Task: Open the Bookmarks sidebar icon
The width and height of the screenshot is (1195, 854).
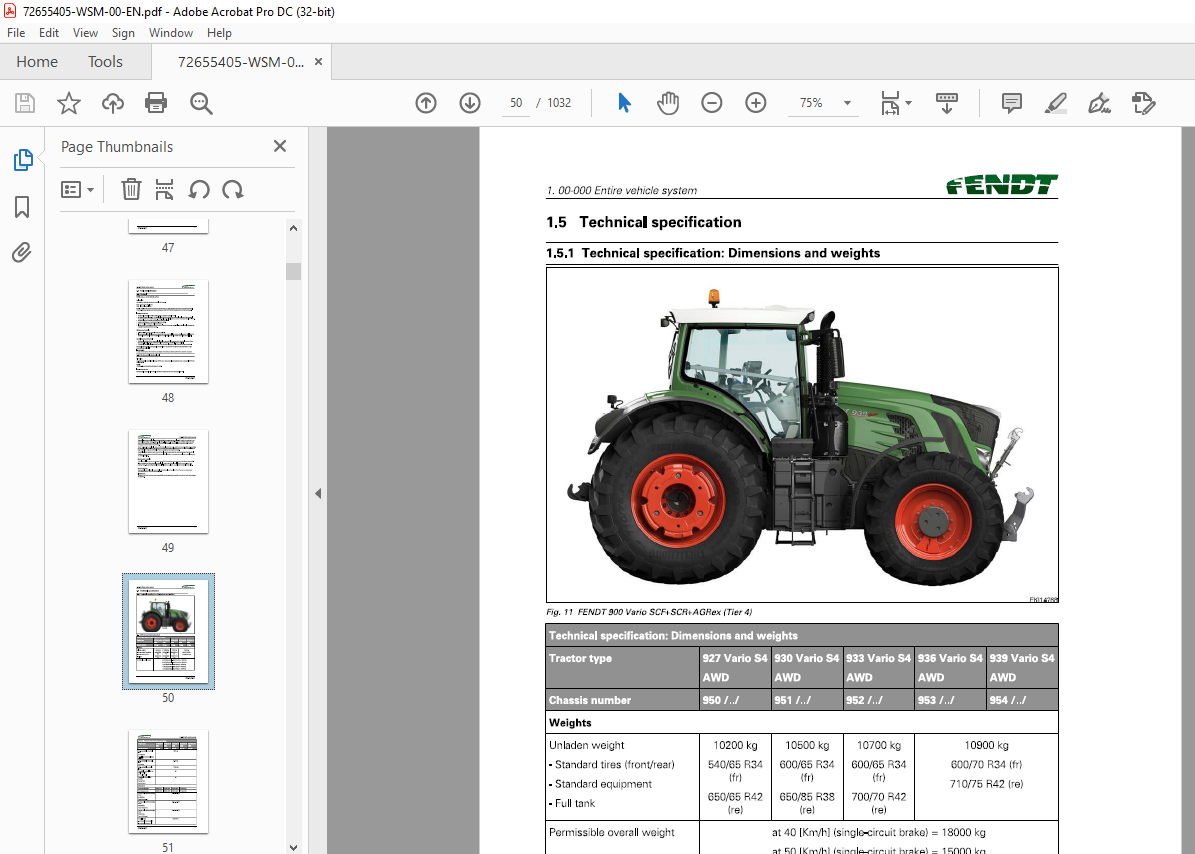Action: [x=22, y=206]
